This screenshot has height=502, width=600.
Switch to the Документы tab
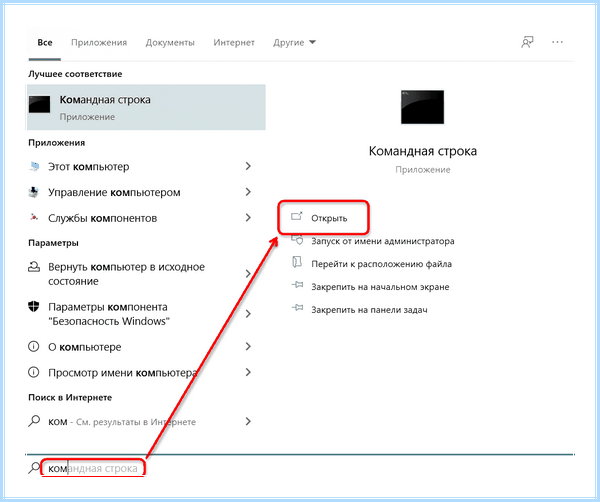(170, 42)
